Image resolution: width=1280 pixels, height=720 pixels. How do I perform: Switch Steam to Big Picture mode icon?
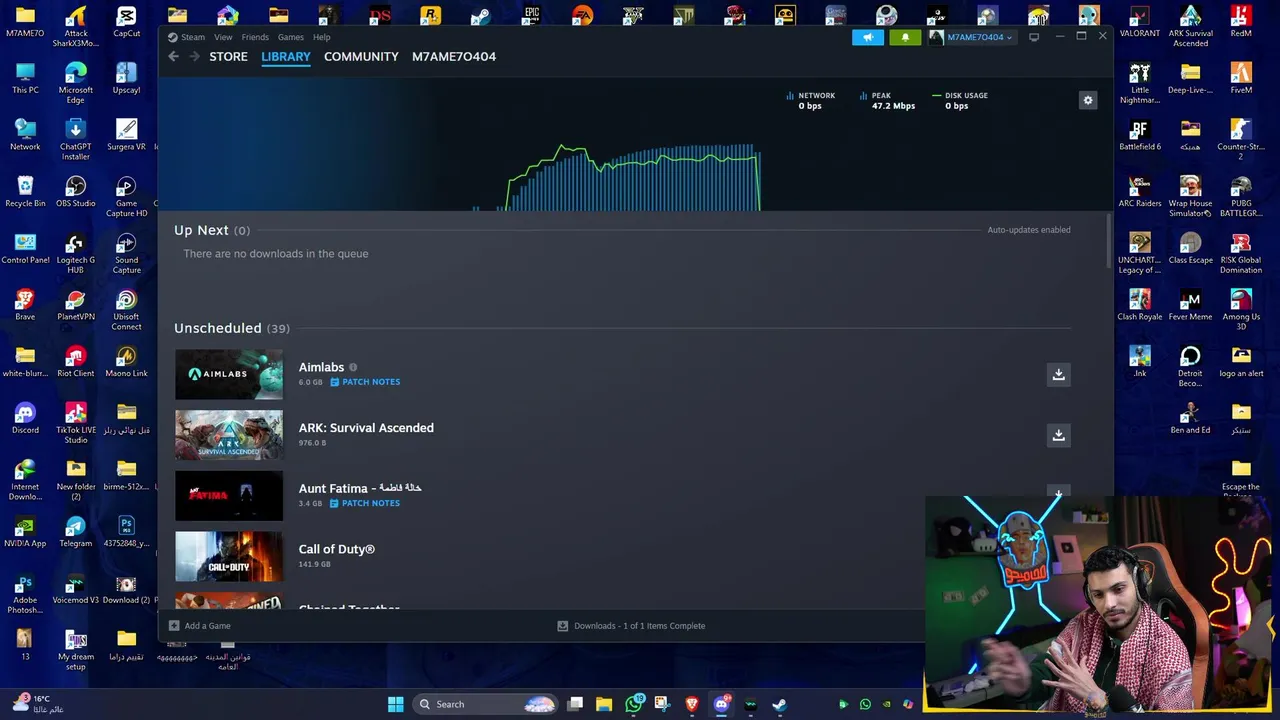click(x=1034, y=37)
